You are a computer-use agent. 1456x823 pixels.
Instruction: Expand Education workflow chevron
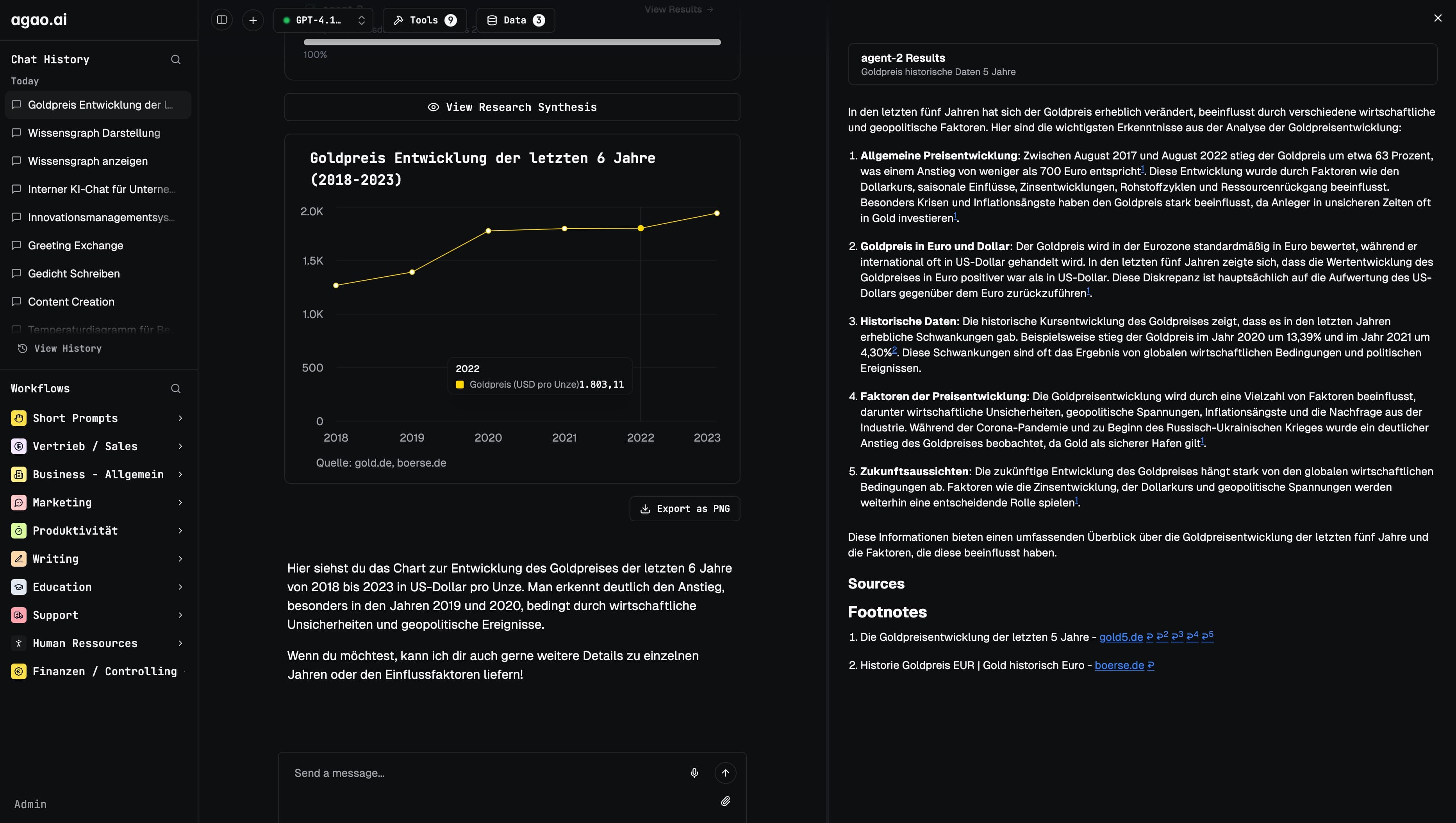pyautogui.click(x=180, y=587)
